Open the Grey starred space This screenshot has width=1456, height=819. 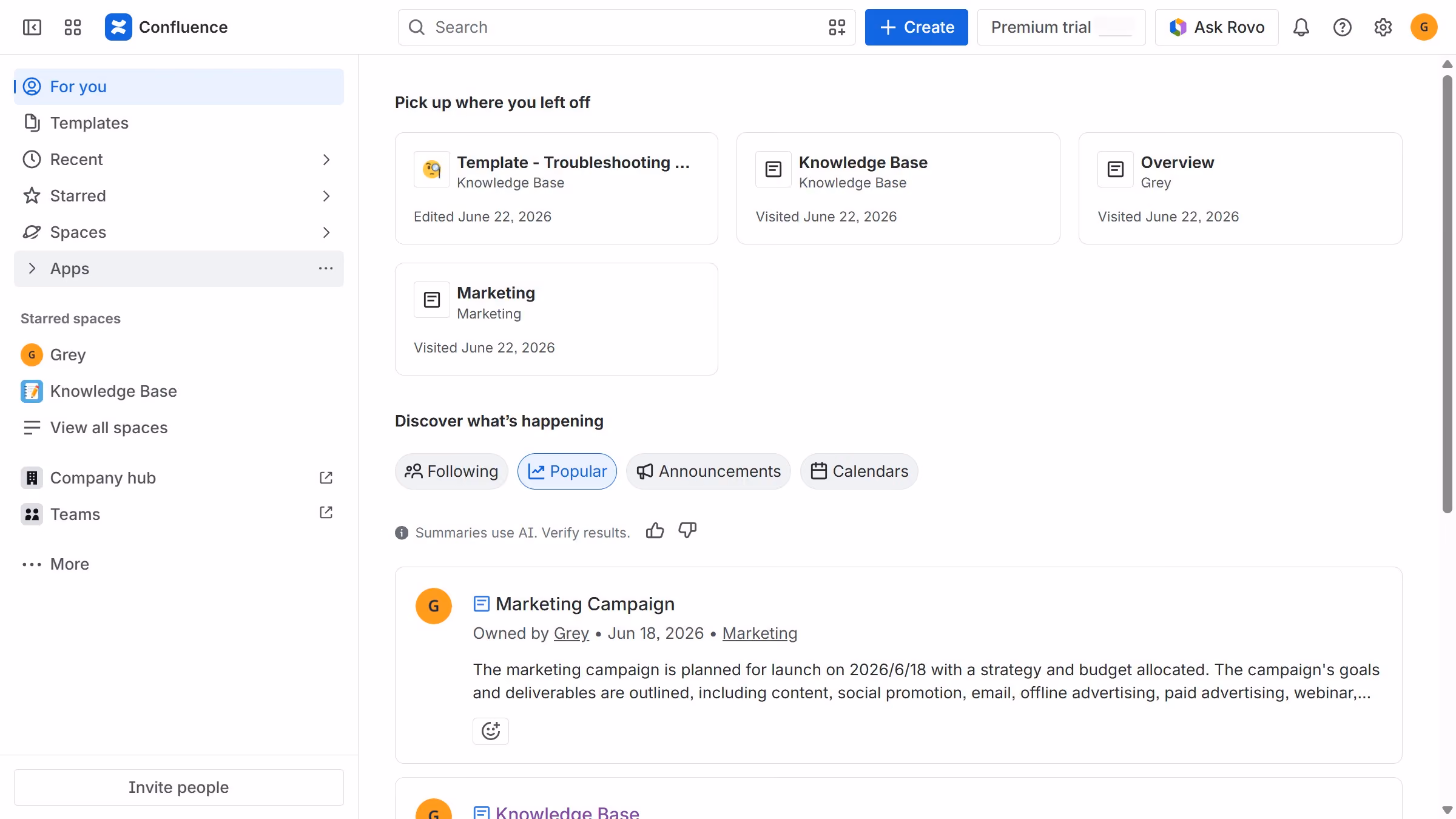pos(179,355)
